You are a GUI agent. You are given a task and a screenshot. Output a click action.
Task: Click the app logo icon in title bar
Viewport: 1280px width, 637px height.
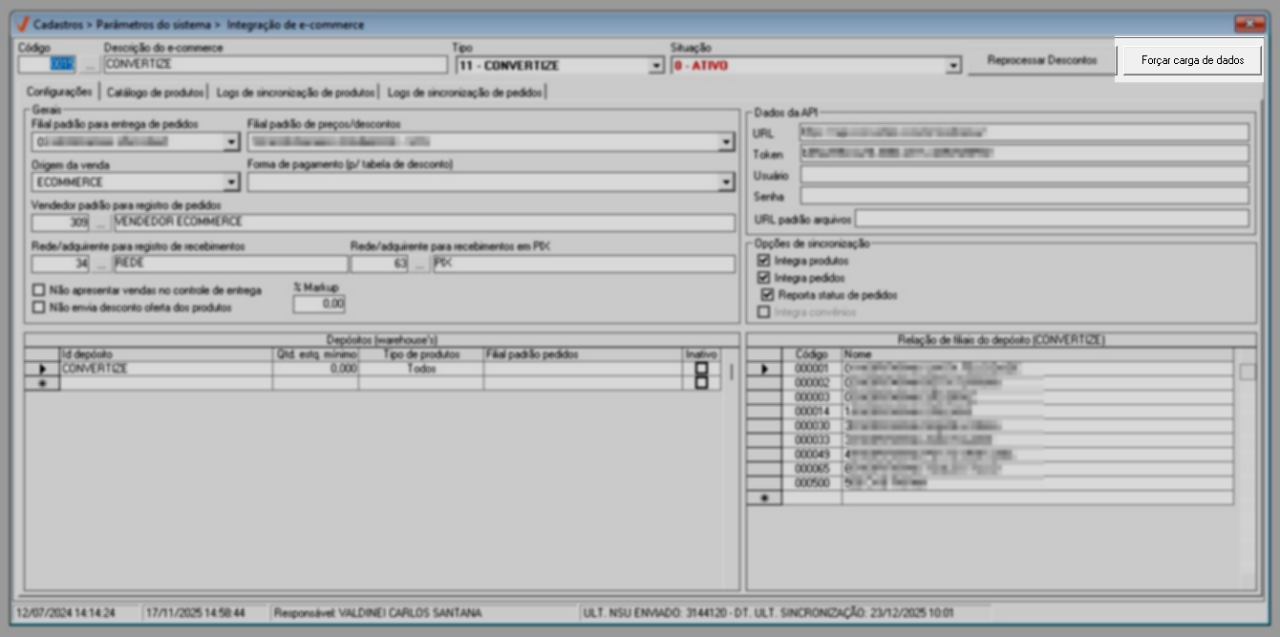[24, 23]
